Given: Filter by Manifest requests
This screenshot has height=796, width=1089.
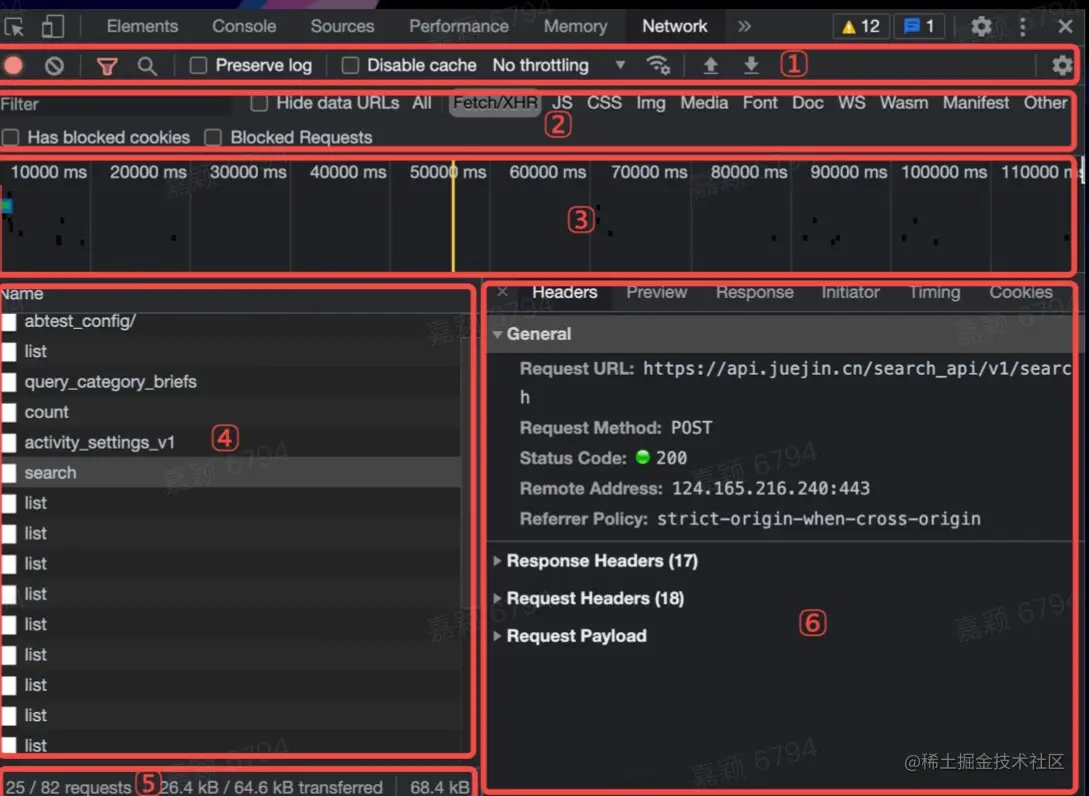Looking at the screenshot, I should coord(976,103).
